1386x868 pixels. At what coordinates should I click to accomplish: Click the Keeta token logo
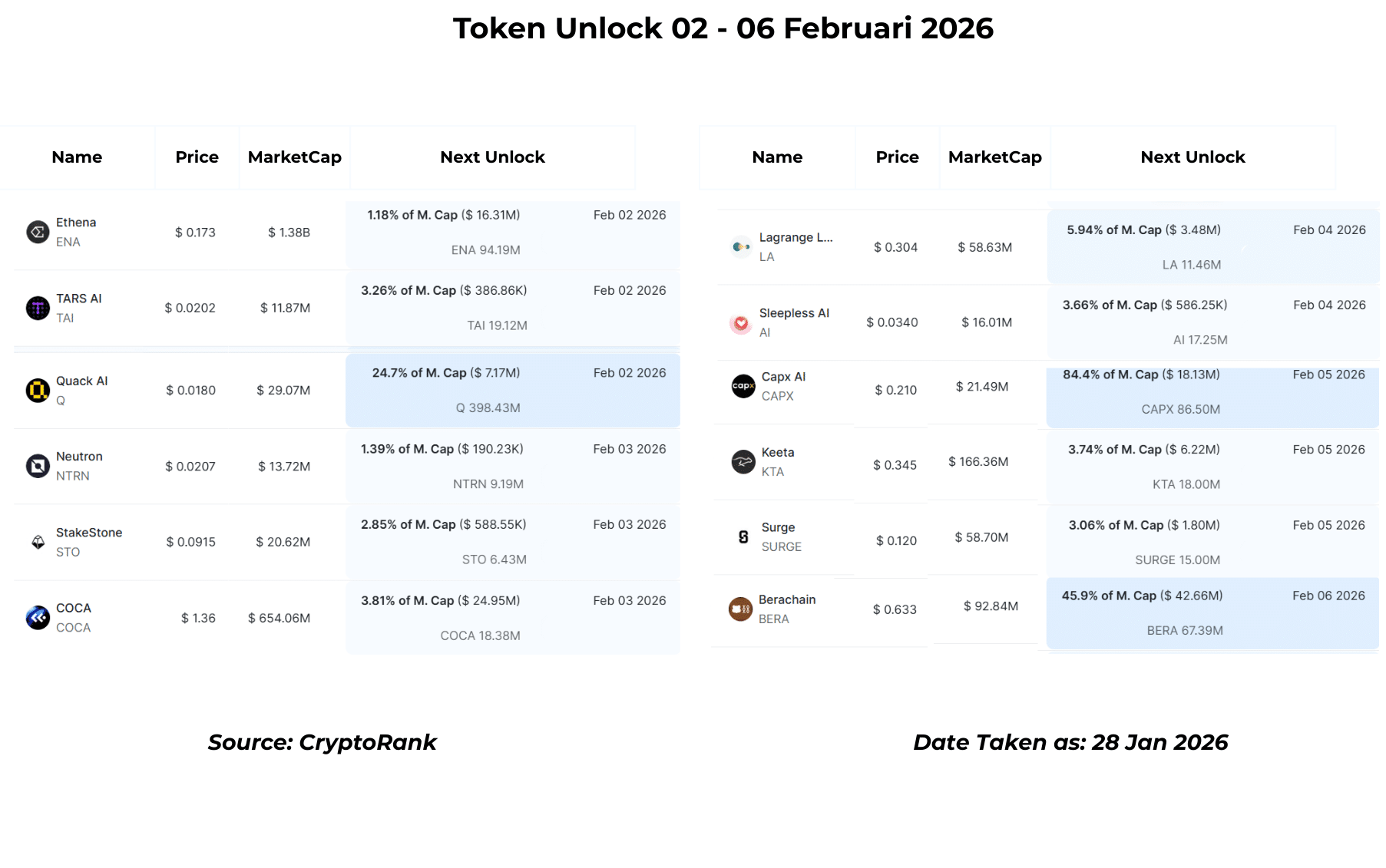pyautogui.click(x=743, y=462)
